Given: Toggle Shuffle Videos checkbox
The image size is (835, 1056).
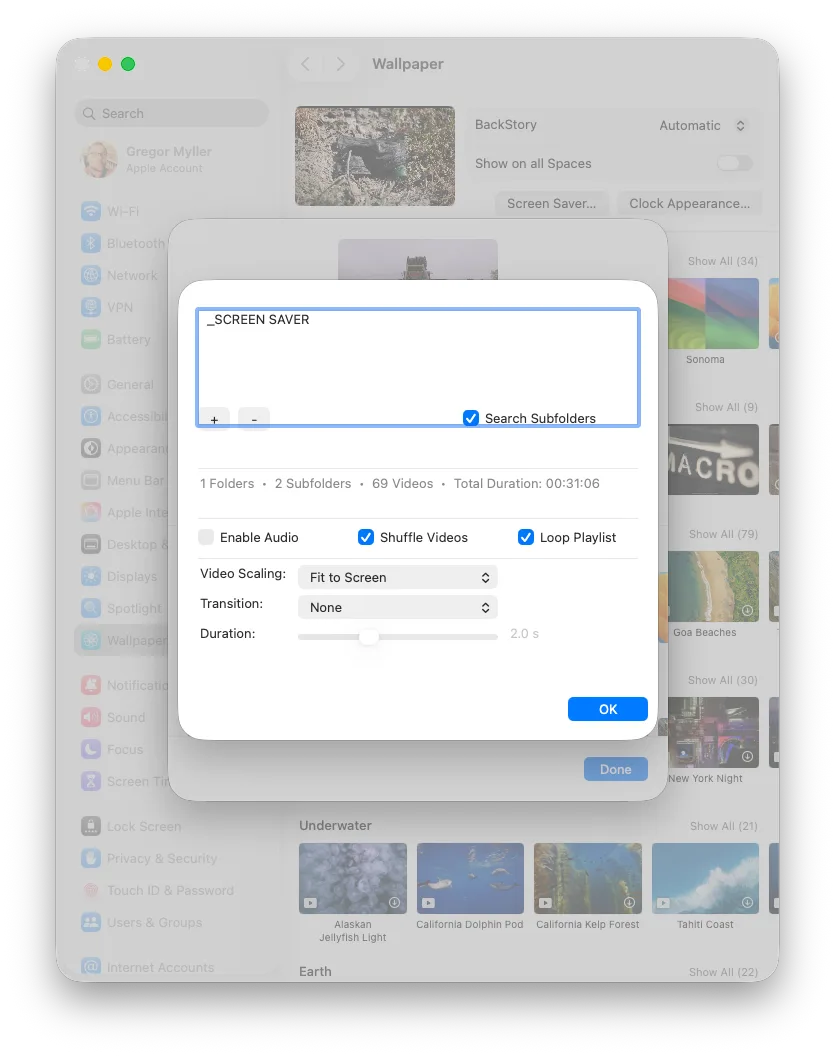Looking at the screenshot, I should click(366, 537).
